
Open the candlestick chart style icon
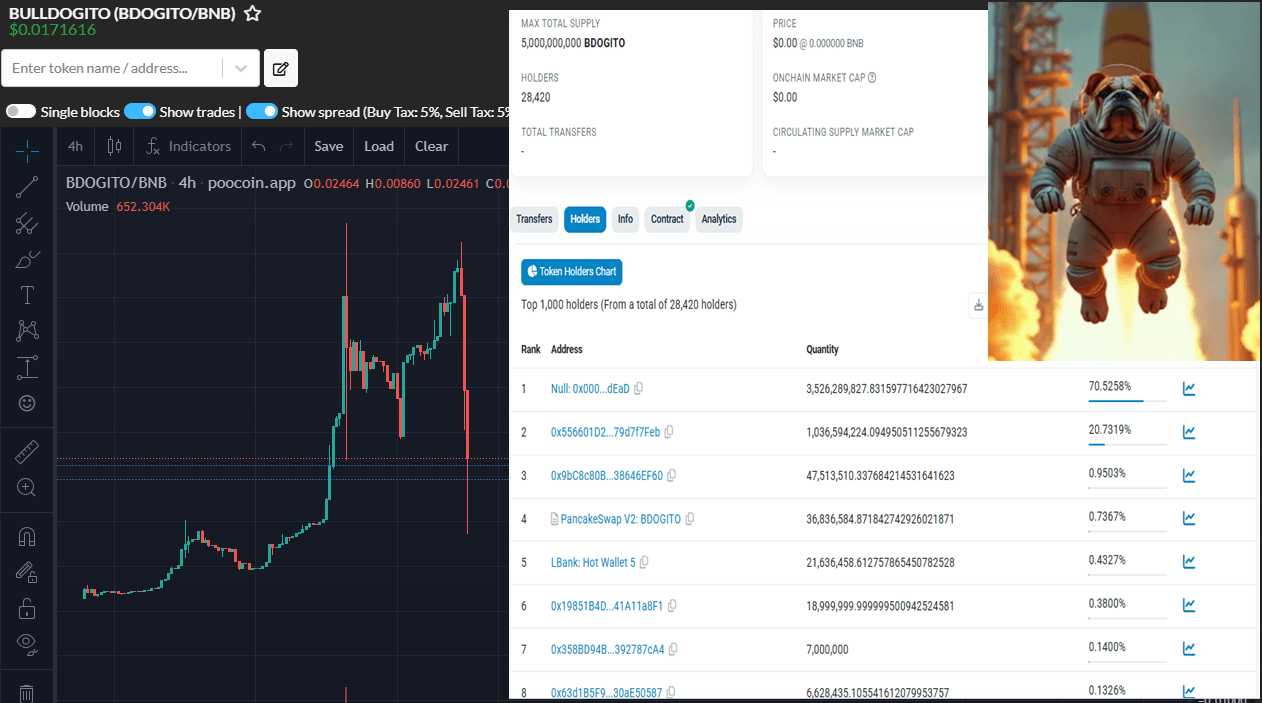[114, 146]
